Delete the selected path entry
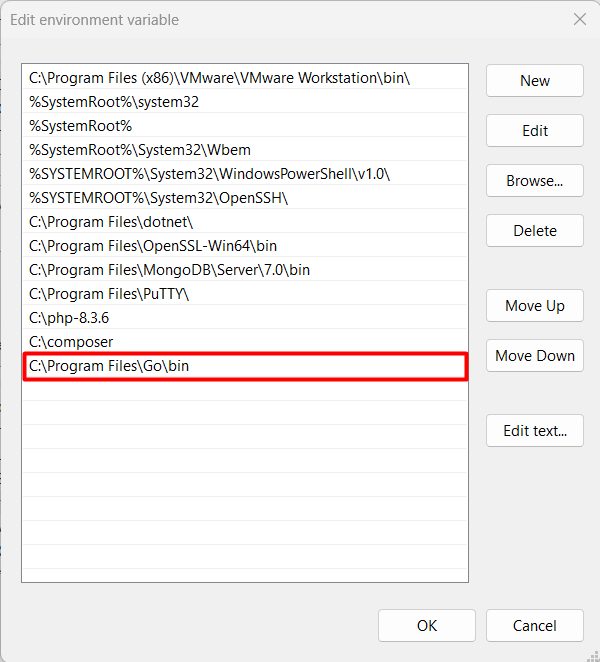This screenshot has width=600, height=662. (535, 231)
